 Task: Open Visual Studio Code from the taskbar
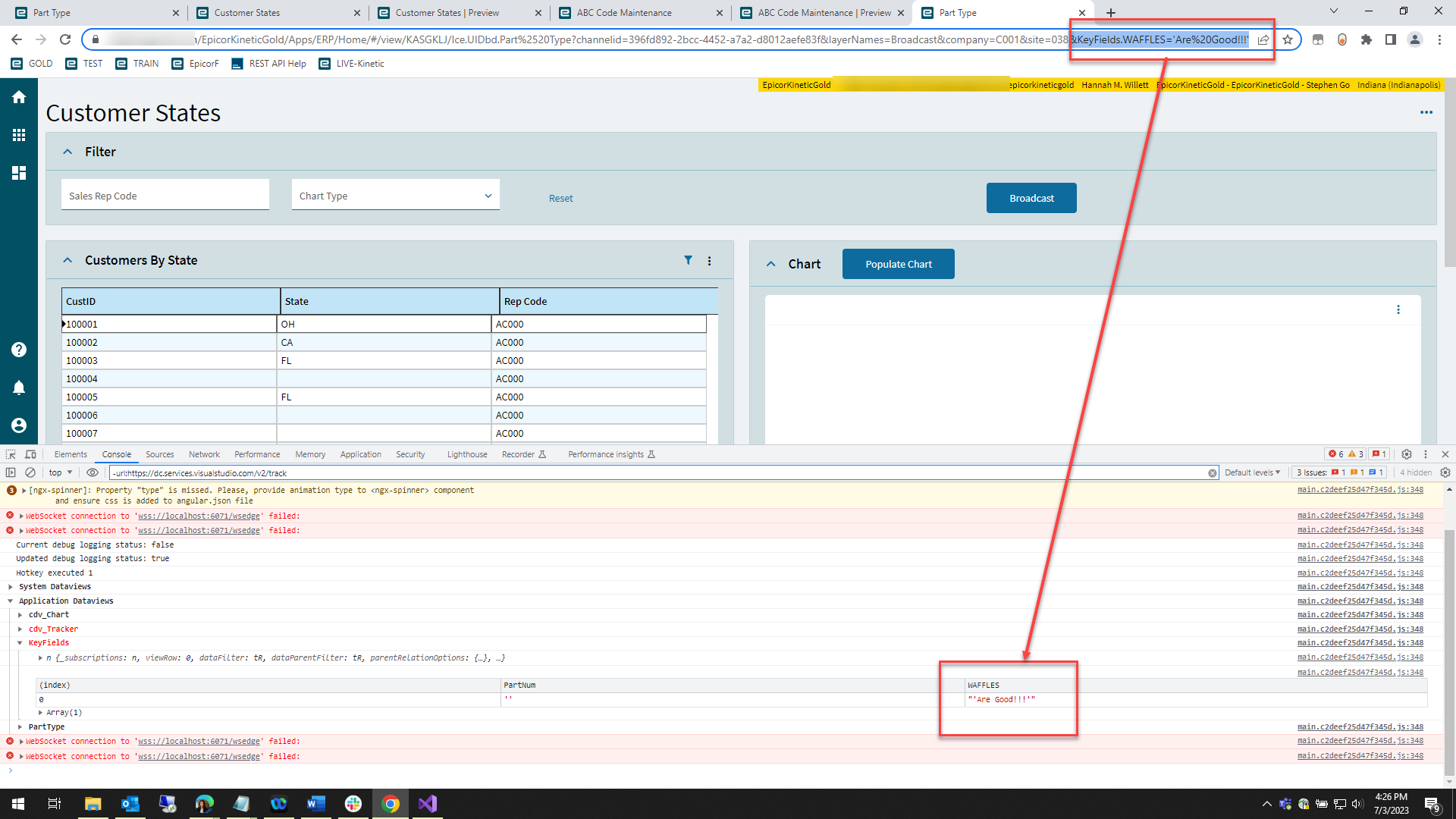coord(427,803)
